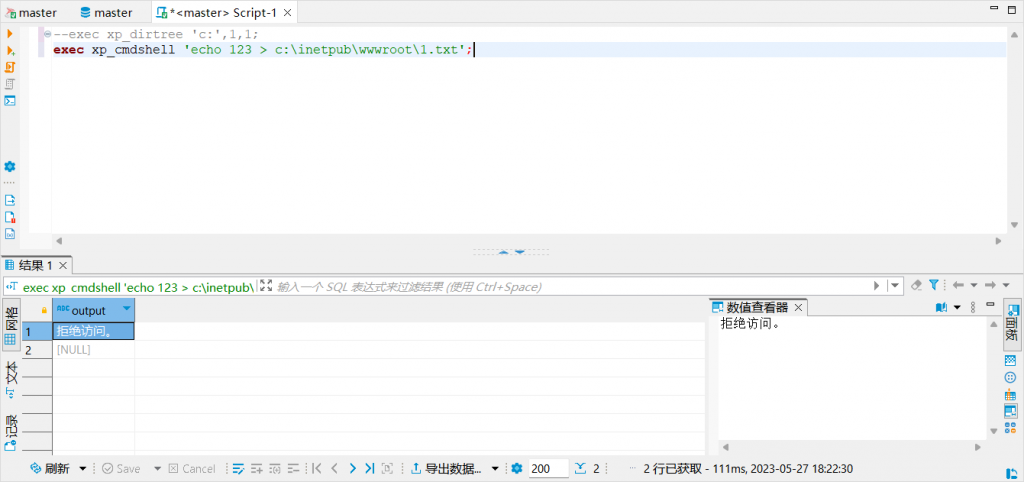Click the next row arrow in results toolbar
The height and width of the screenshot is (482, 1024).
[353, 468]
